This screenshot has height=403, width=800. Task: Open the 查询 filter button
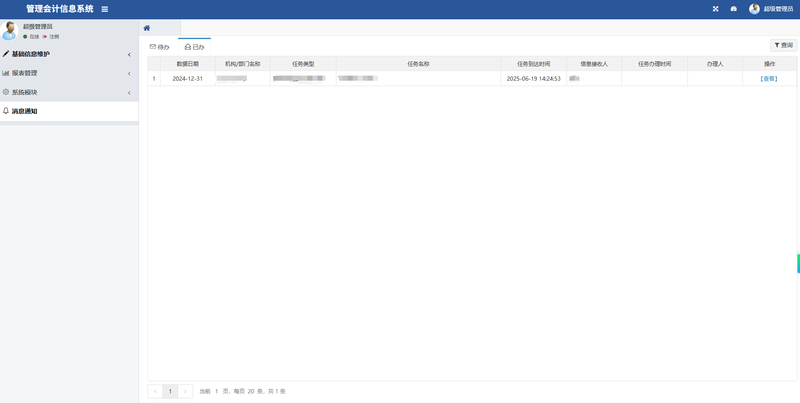[783, 45]
